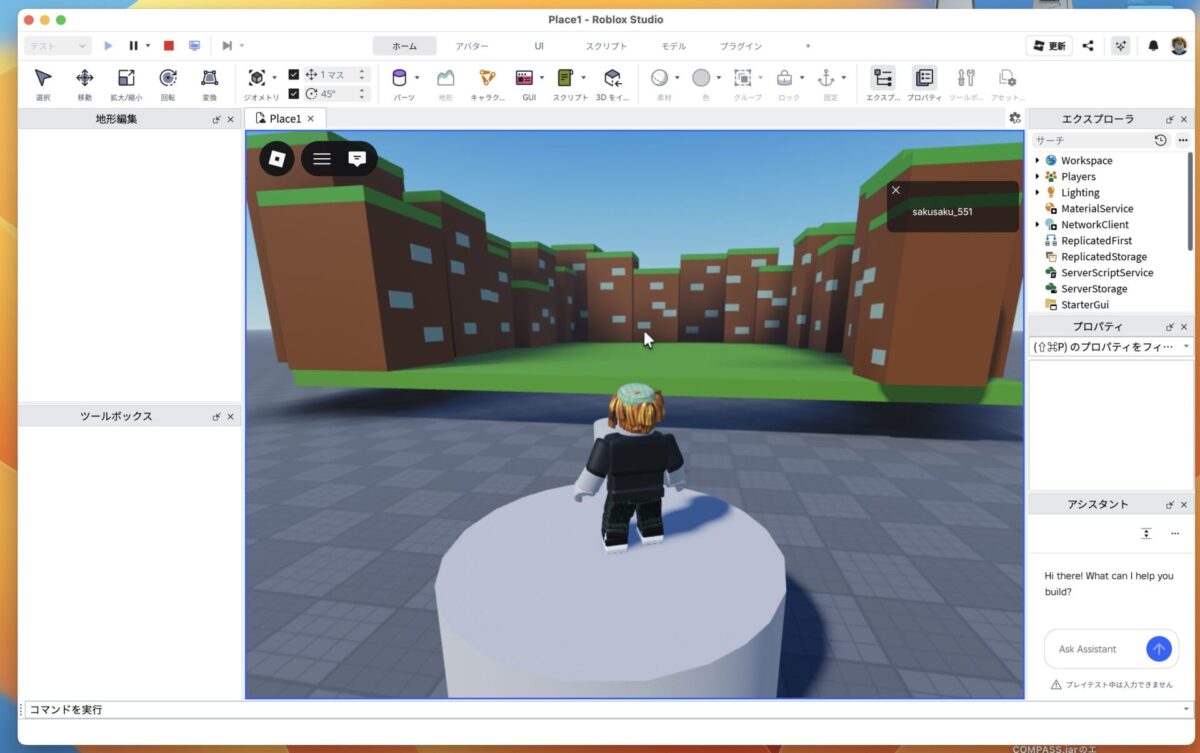The width and height of the screenshot is (1200, 753).
Task: Open the プラグイン ribbon tab
Action: coord(741,46)
